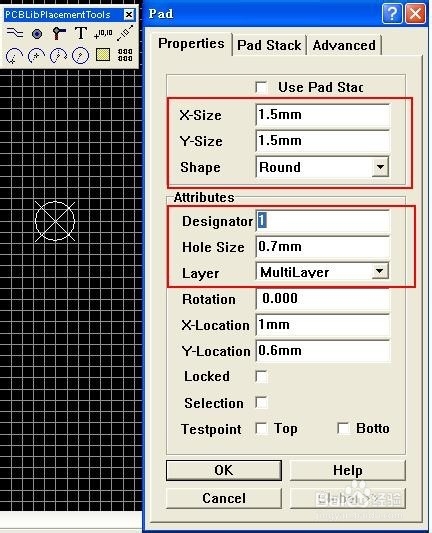The image size is (432, 533).
Task: Select the Place Fill rectangle tool
Action: (103, 55)
